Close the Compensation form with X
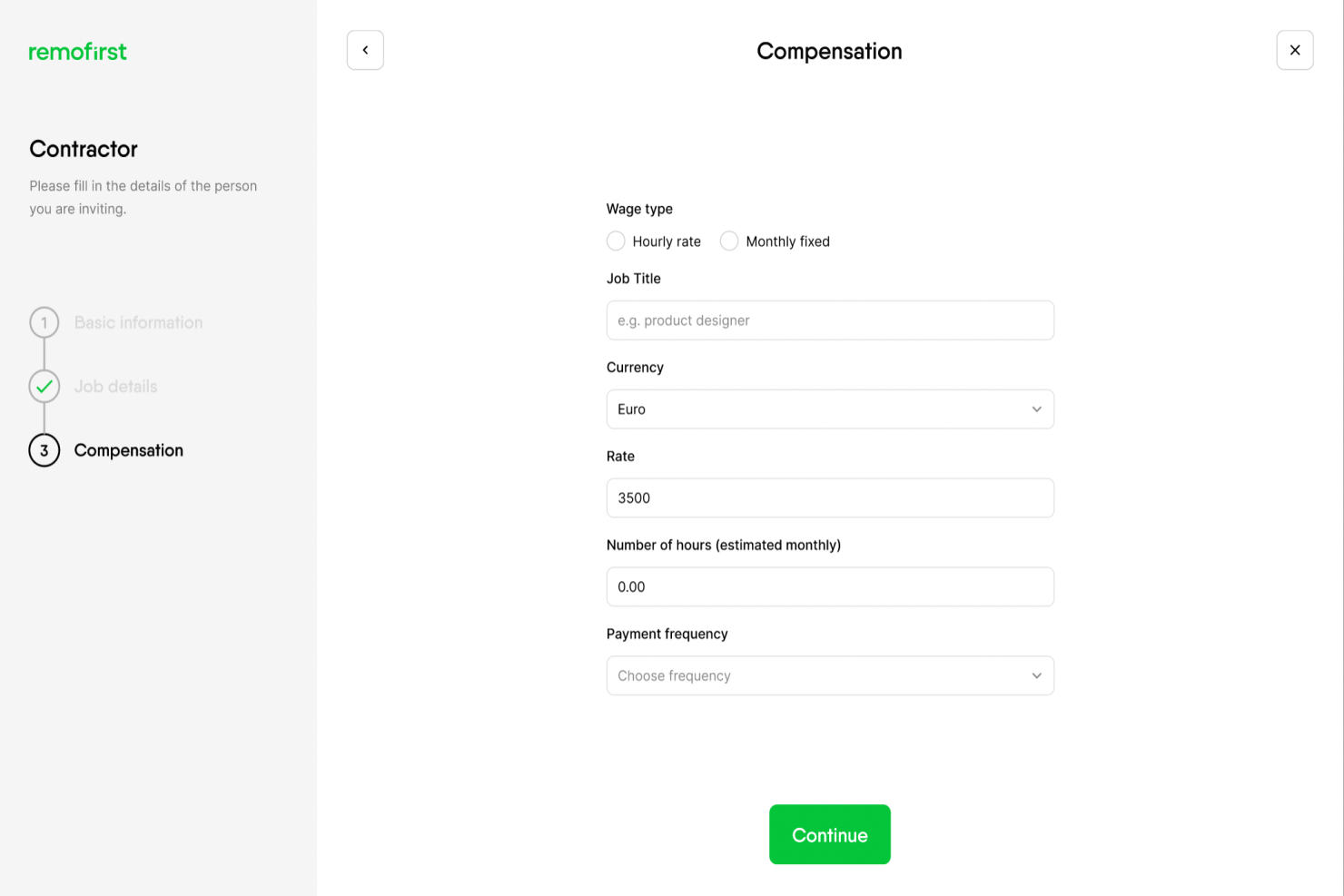1344x896 pixels. coord(1294,50)
